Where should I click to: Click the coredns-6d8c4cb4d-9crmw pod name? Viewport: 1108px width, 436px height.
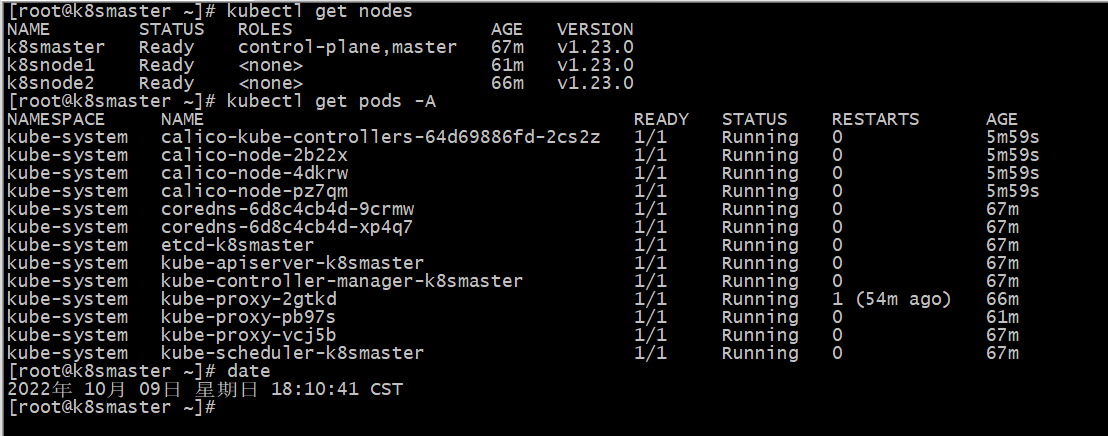pyautogui.click(x=287, y=209)
